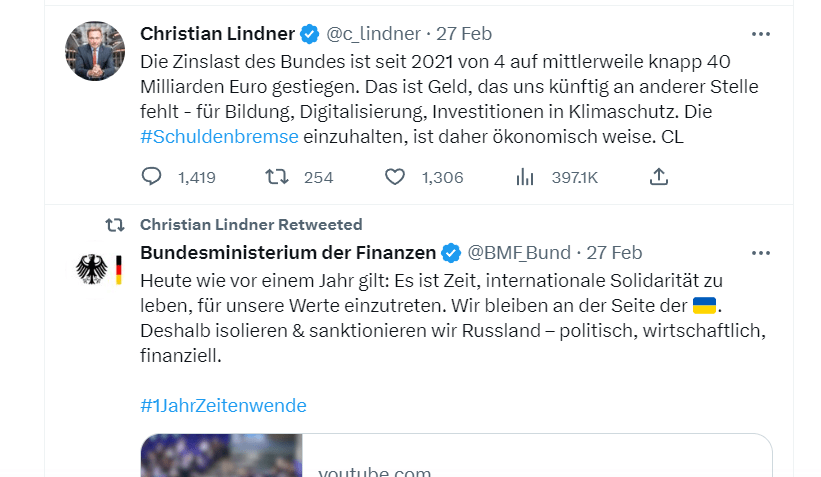View analytics for the 397.1K views tweet
Image resolution: width=821 pixels, height=477 pixels.
point(524,177)
